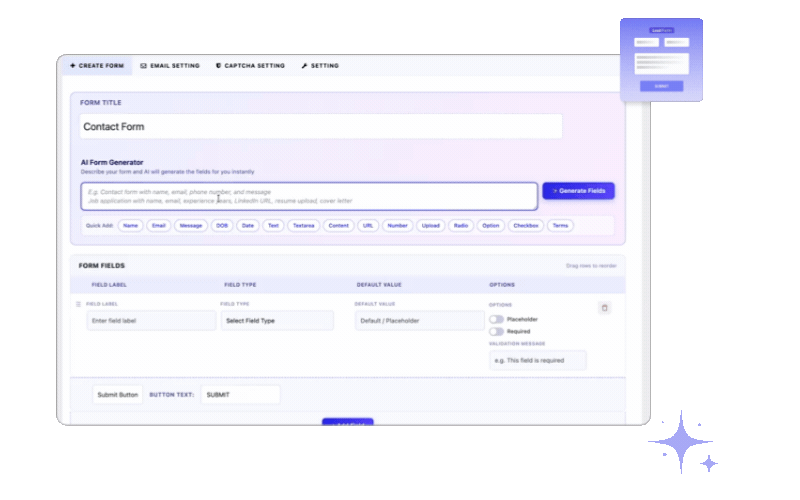Screen dimensions: 800x500
Task: Open the Captcha Setting tab
Action: [250, 66]
